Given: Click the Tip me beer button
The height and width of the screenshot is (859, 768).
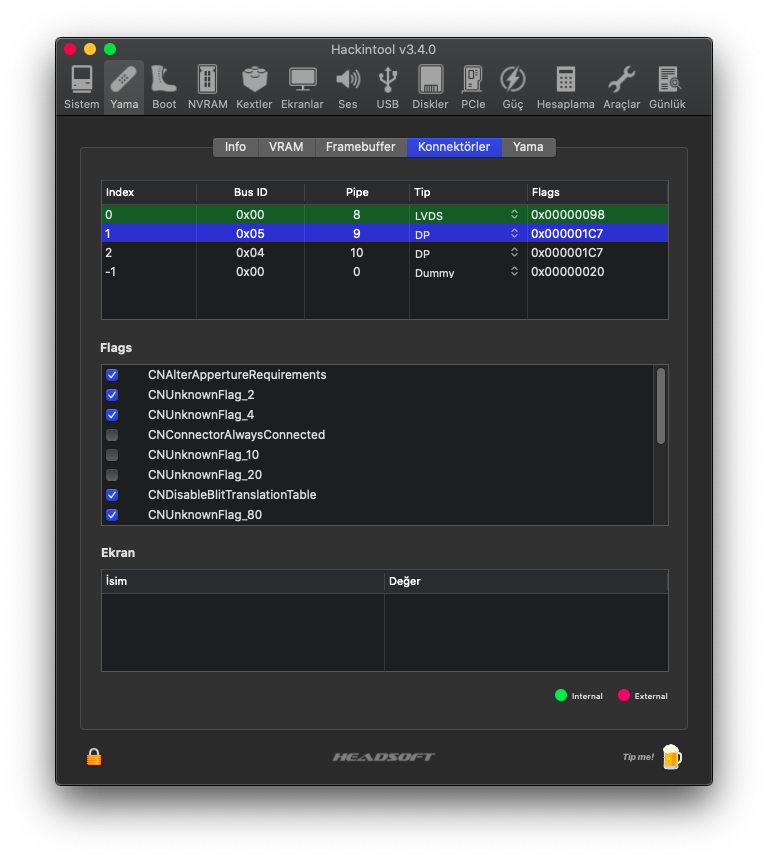Looking at the screenshot, I should 670,757.
